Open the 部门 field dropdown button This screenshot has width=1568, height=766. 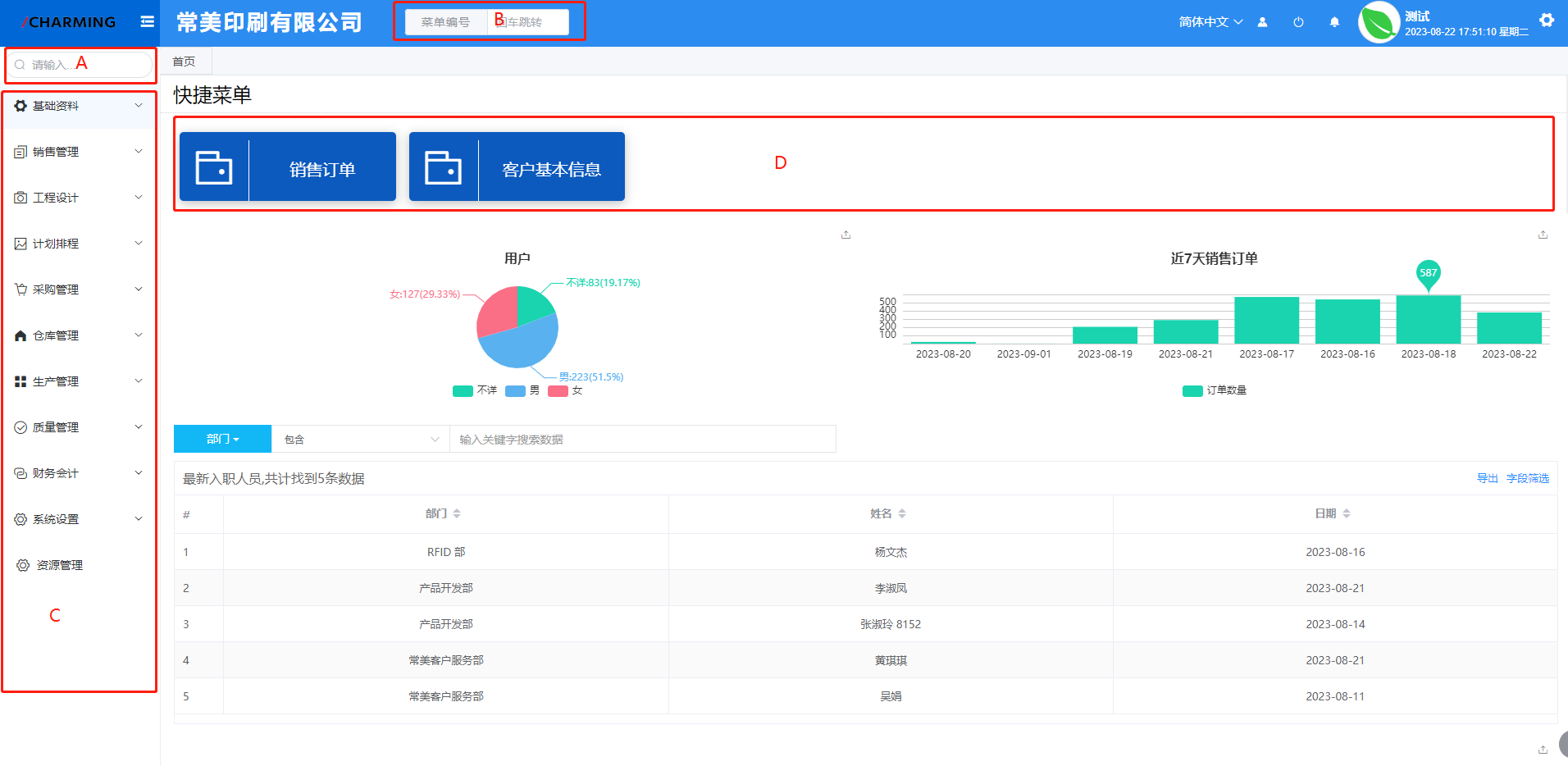(222, 439)
